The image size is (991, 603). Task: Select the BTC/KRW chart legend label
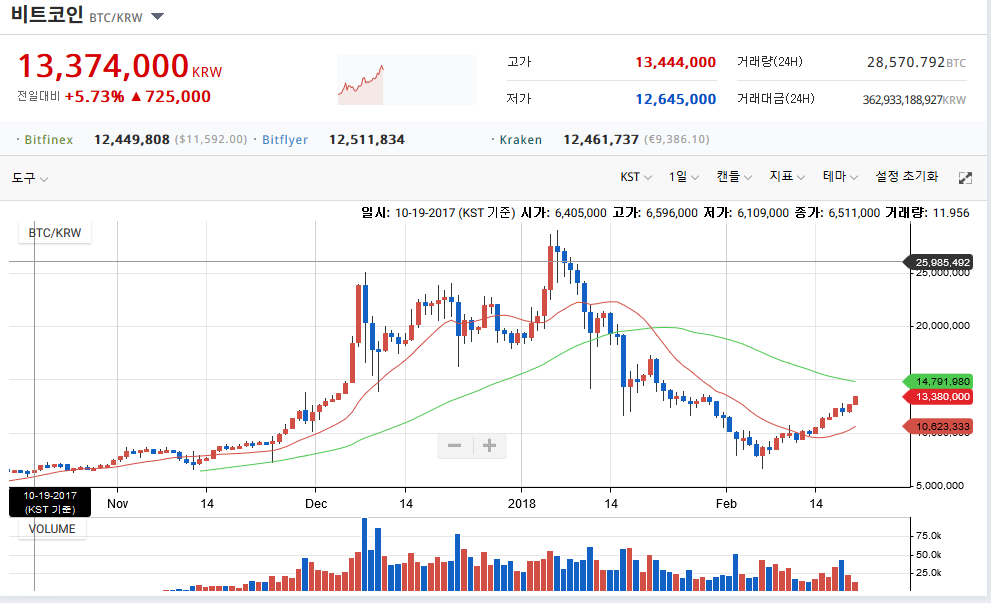click(55, 233)
